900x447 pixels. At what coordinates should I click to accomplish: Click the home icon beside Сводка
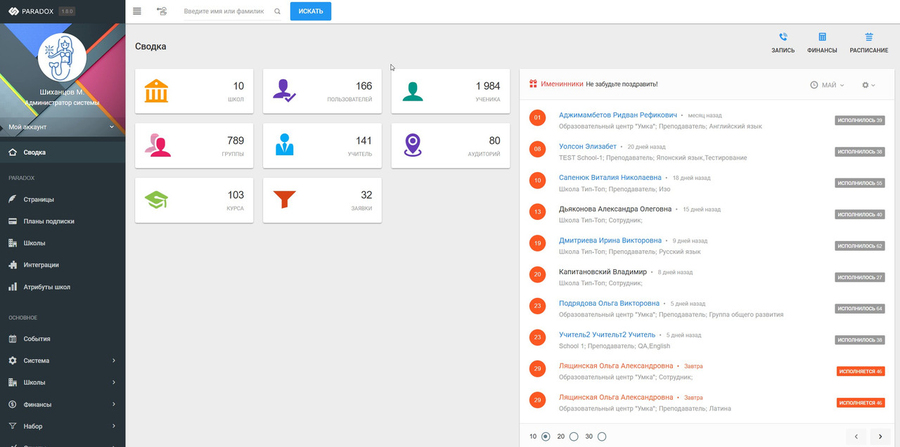click(x=13, y=153)
